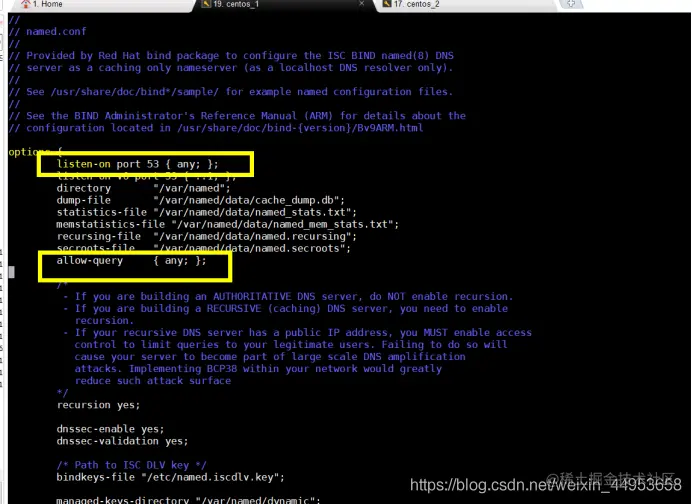Click the 'control to limit queries' comment line
This screenshot has height=504, width=692.
click(x=291, y=345)
